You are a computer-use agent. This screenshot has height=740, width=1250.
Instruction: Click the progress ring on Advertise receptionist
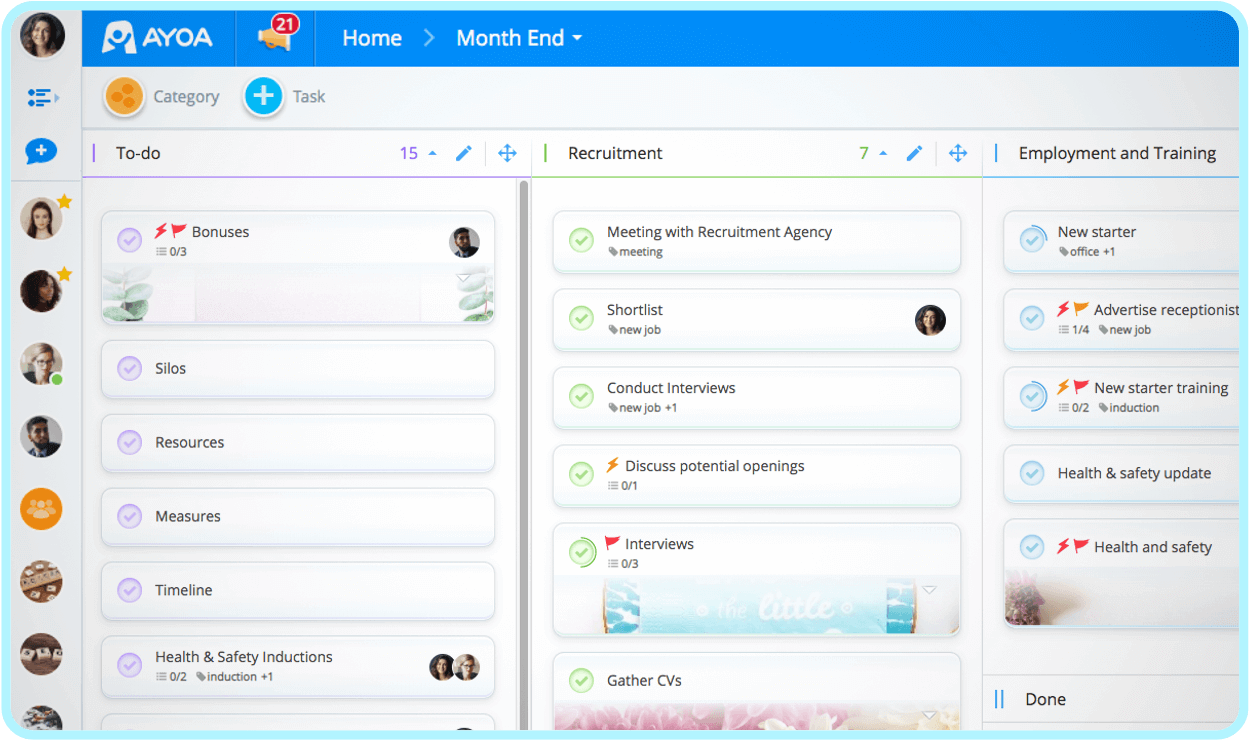[x=1032, y=318]
